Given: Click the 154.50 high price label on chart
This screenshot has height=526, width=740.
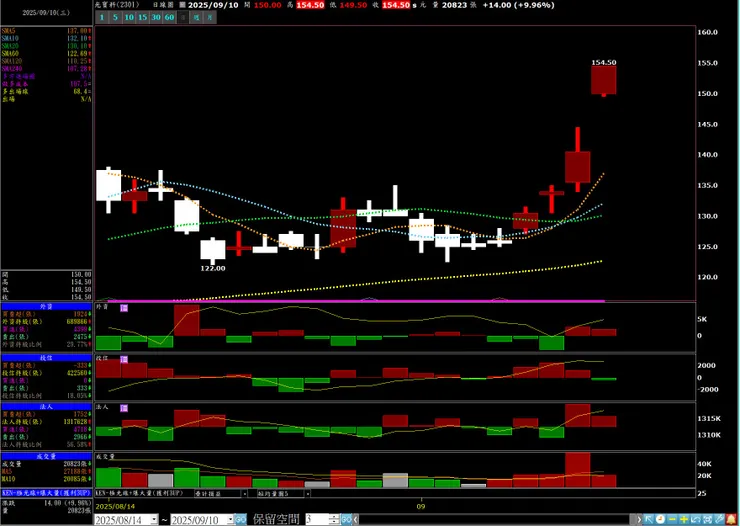Looking at the screenshot, I should click(604, 62).
